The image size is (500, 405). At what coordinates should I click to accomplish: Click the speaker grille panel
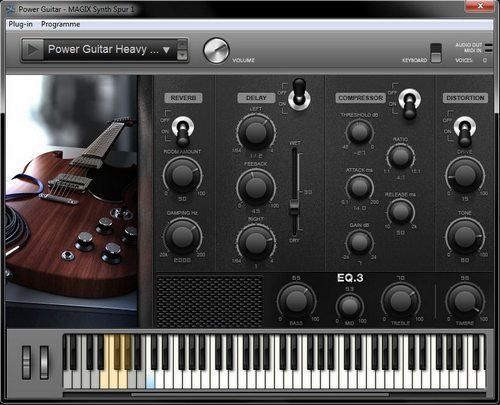210,301
